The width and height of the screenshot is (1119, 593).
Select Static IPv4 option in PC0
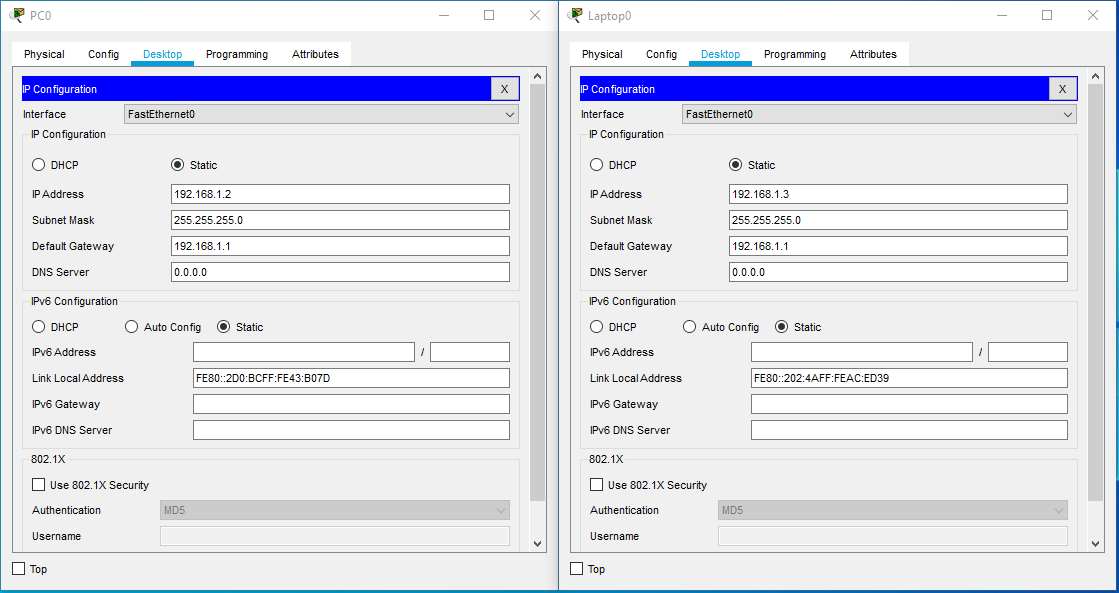tap(178, 165)
